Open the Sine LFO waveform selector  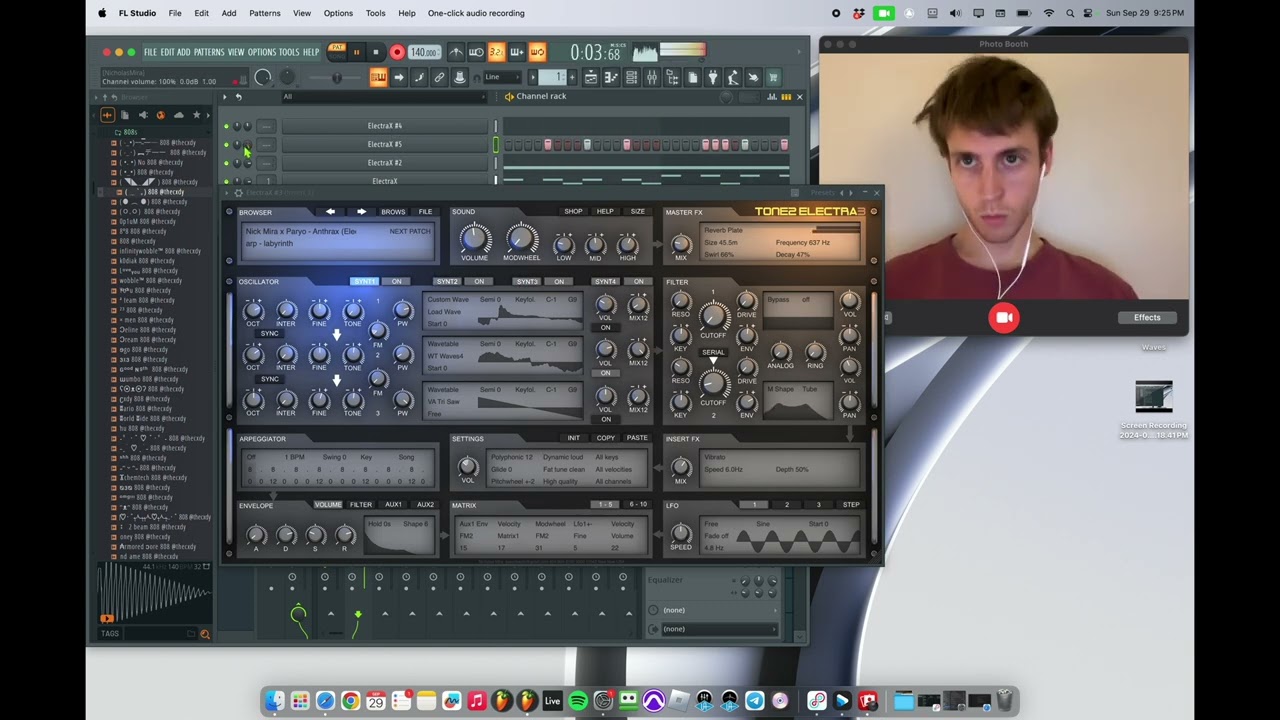pyautogui.click(x=763, y=524)
